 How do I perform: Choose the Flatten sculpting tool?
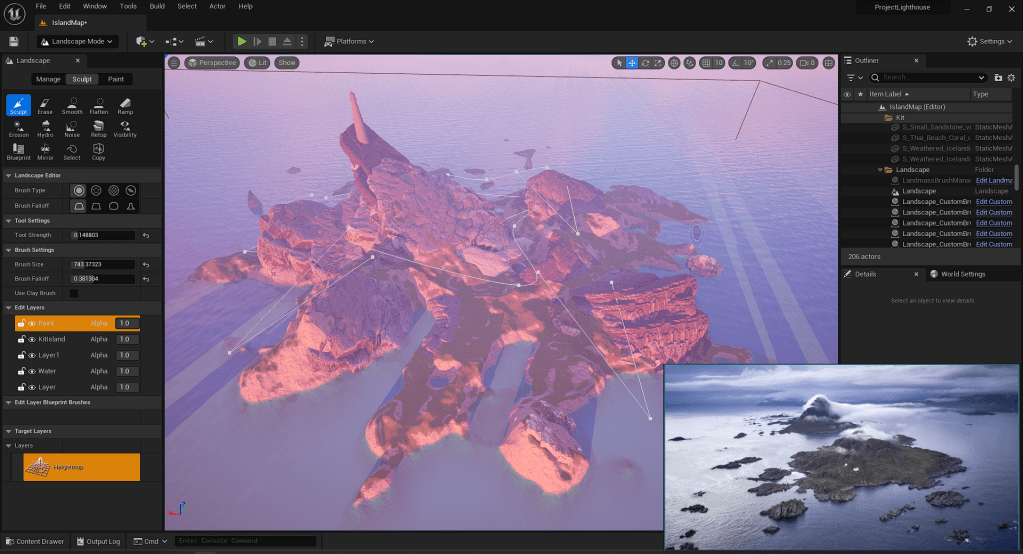pos(98,105)
